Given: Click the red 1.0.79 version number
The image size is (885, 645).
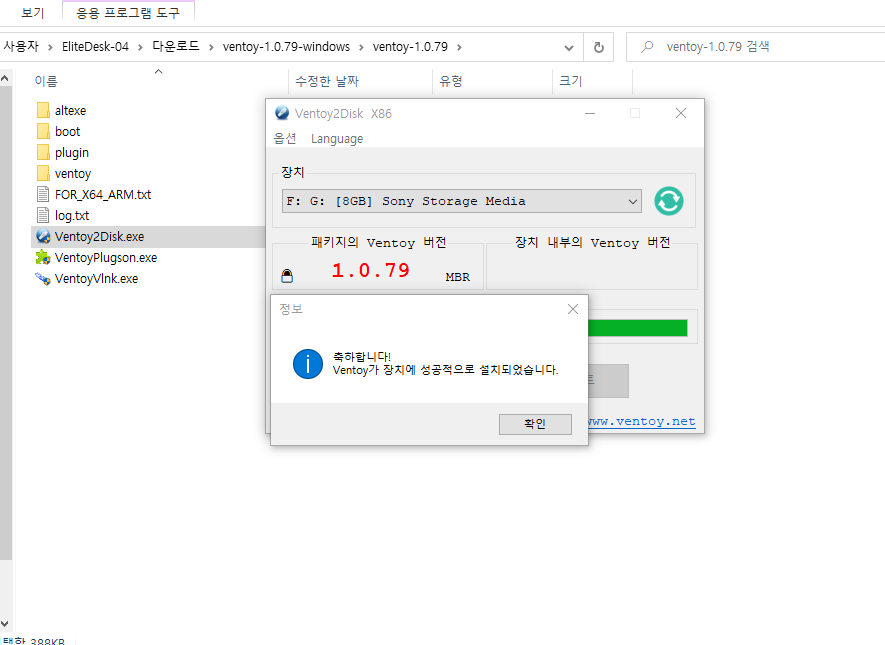Looking at the screenshot, I should click(x=371, y=270).
